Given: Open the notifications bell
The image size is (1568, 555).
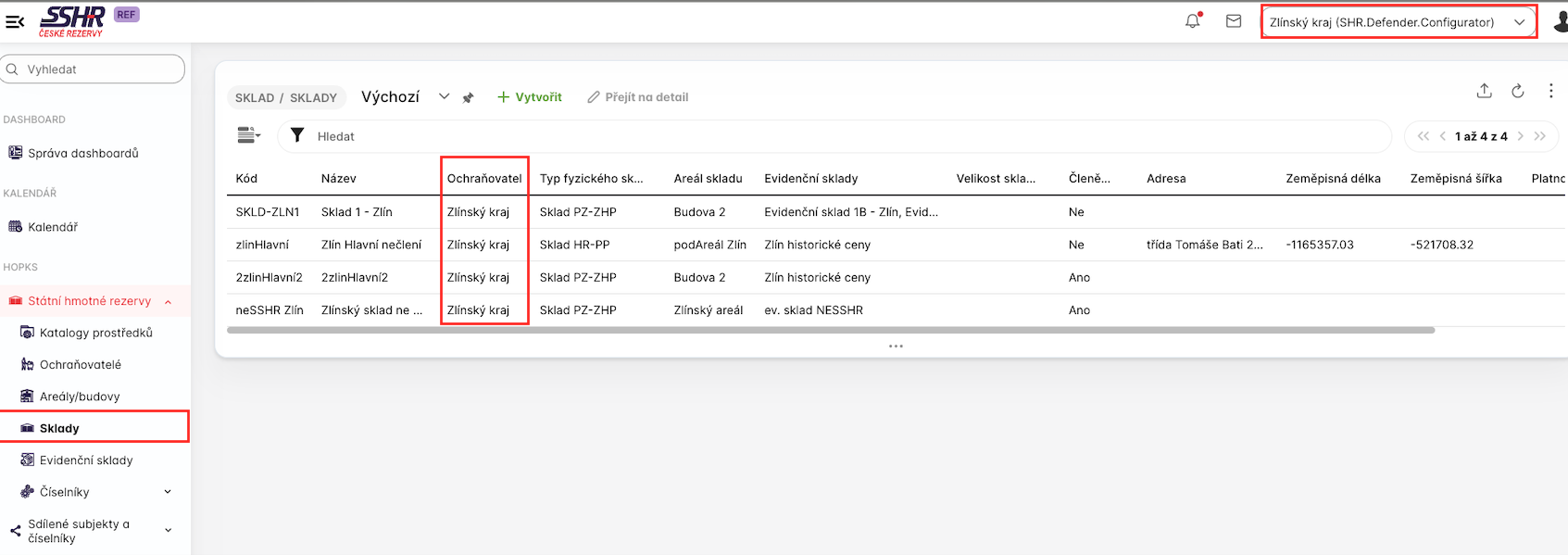Looking at the screenshot, I should tap(1193, 21).
